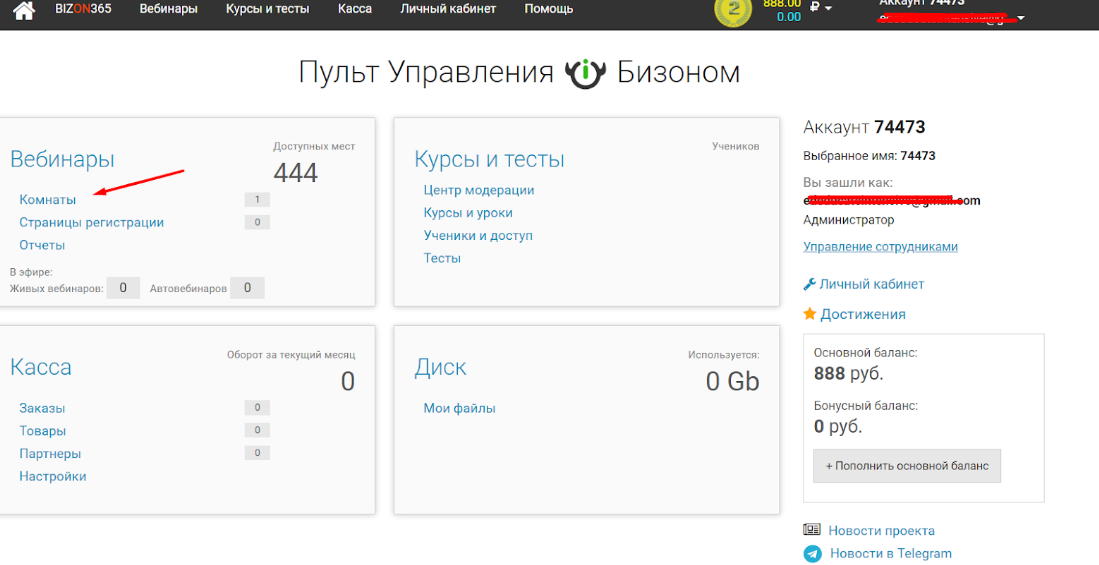The image size is (1099, 565).
Task: Open Заказы link
Action: 42,408
